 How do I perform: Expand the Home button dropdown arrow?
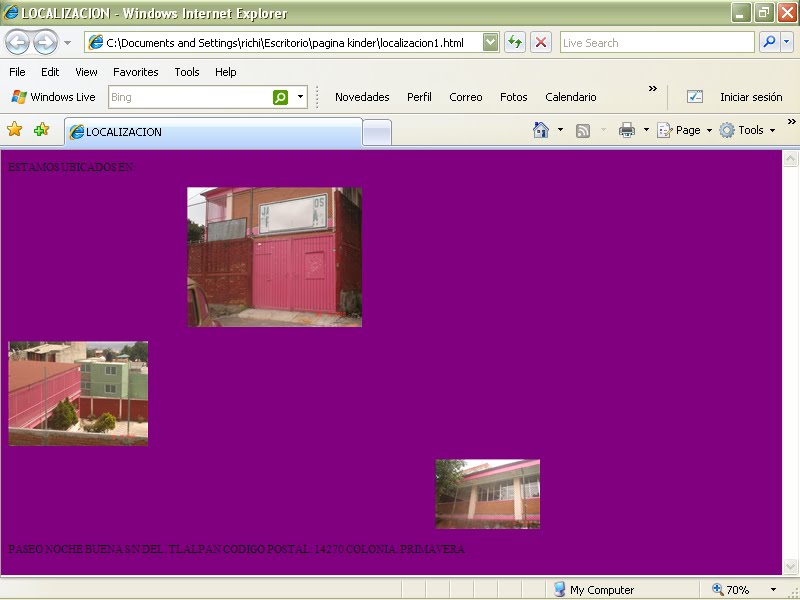click(x=560, y=130)
